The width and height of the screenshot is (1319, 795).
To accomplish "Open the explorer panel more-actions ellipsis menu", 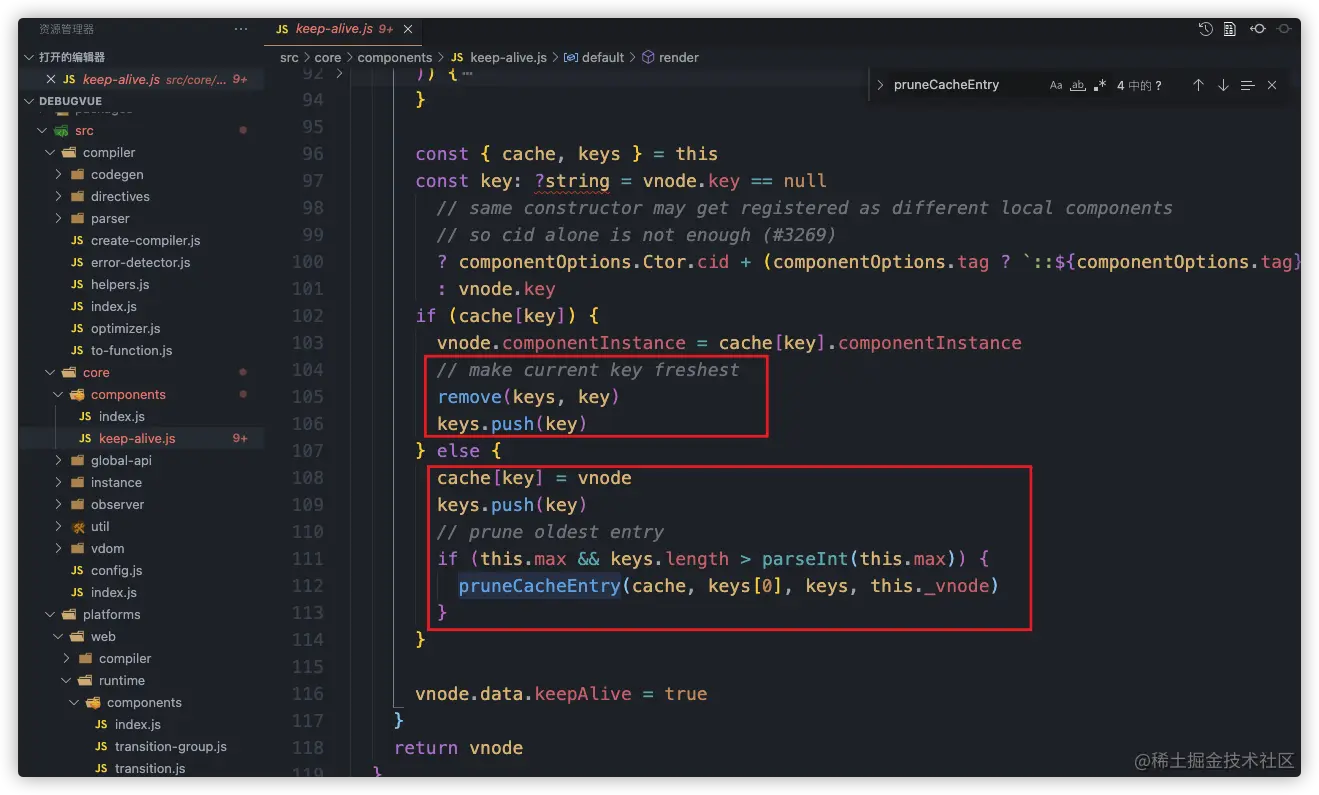I will coord(241,30).
